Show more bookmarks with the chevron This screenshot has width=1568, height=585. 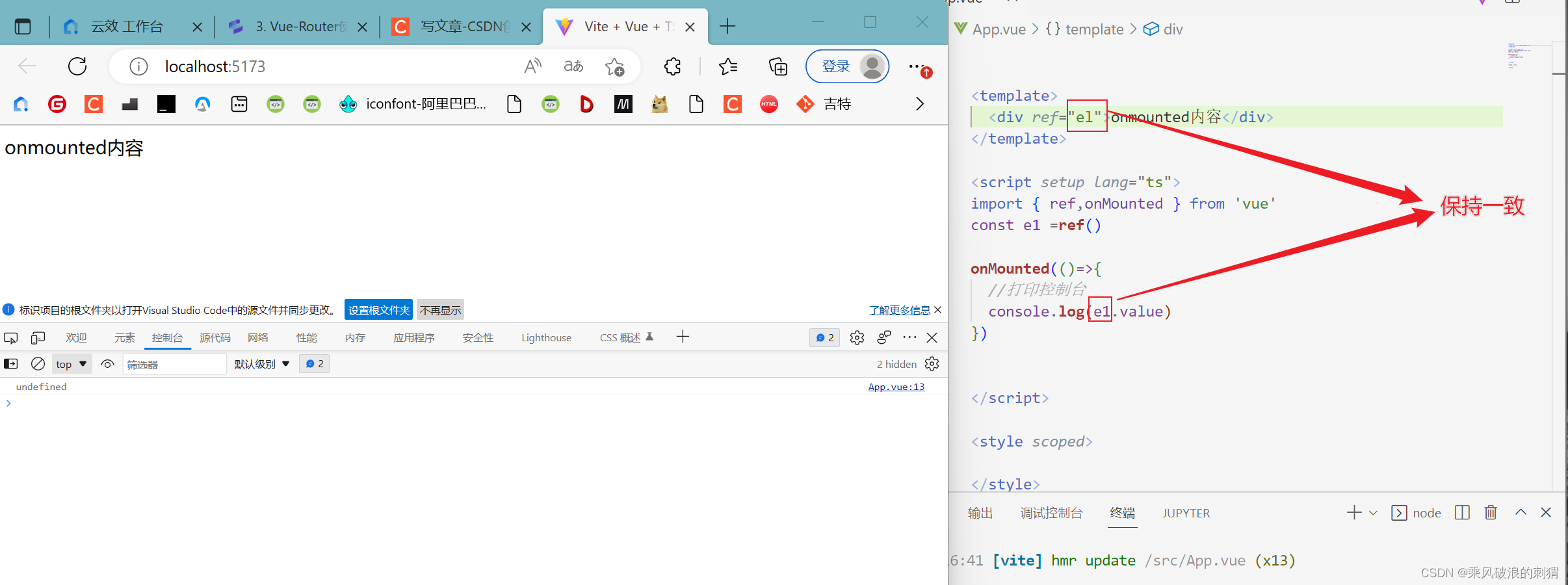[919, 104]
